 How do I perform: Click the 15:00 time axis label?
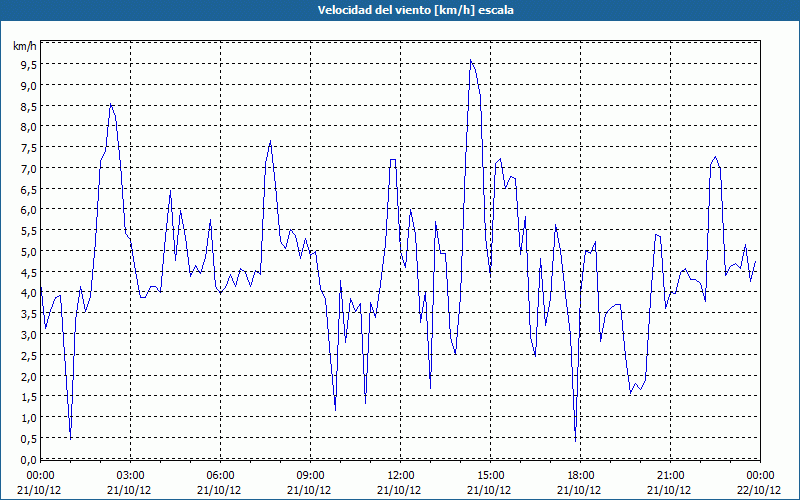(490, 476)
